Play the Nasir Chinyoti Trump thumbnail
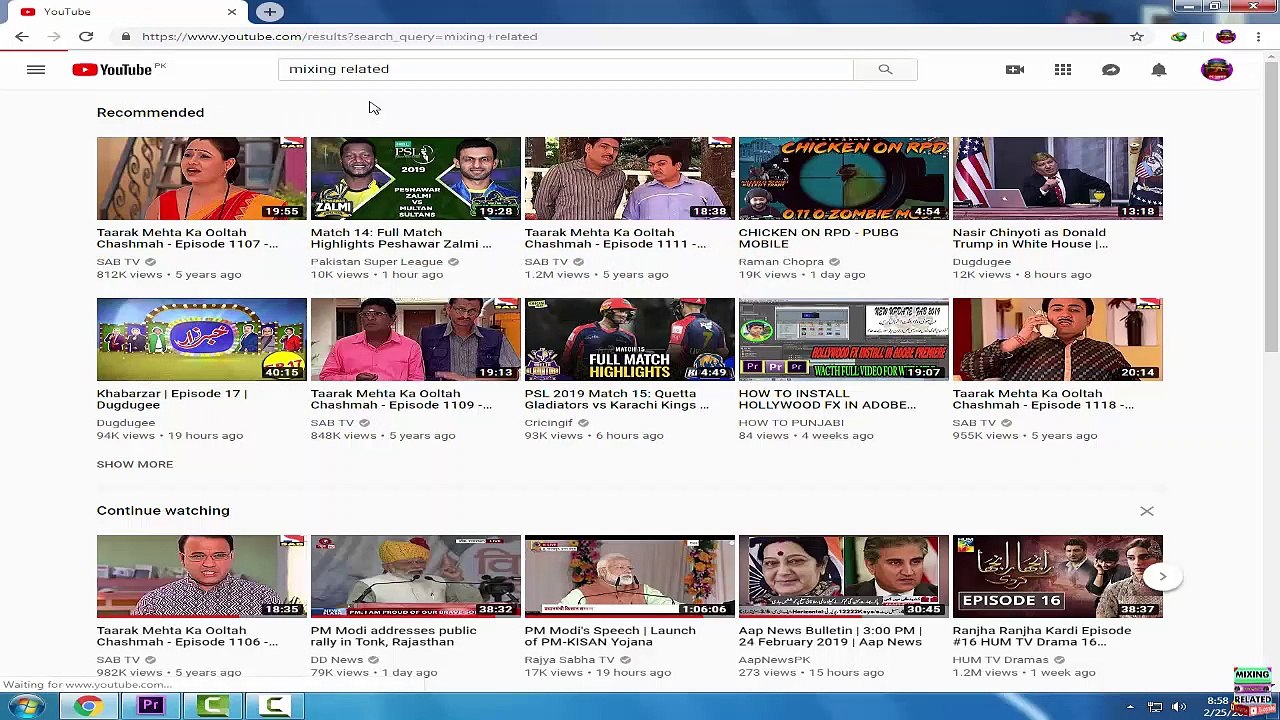Image resolution: width=1280 pixels, height=720 pixels. pyautogui.click(x=1058, y=178)
